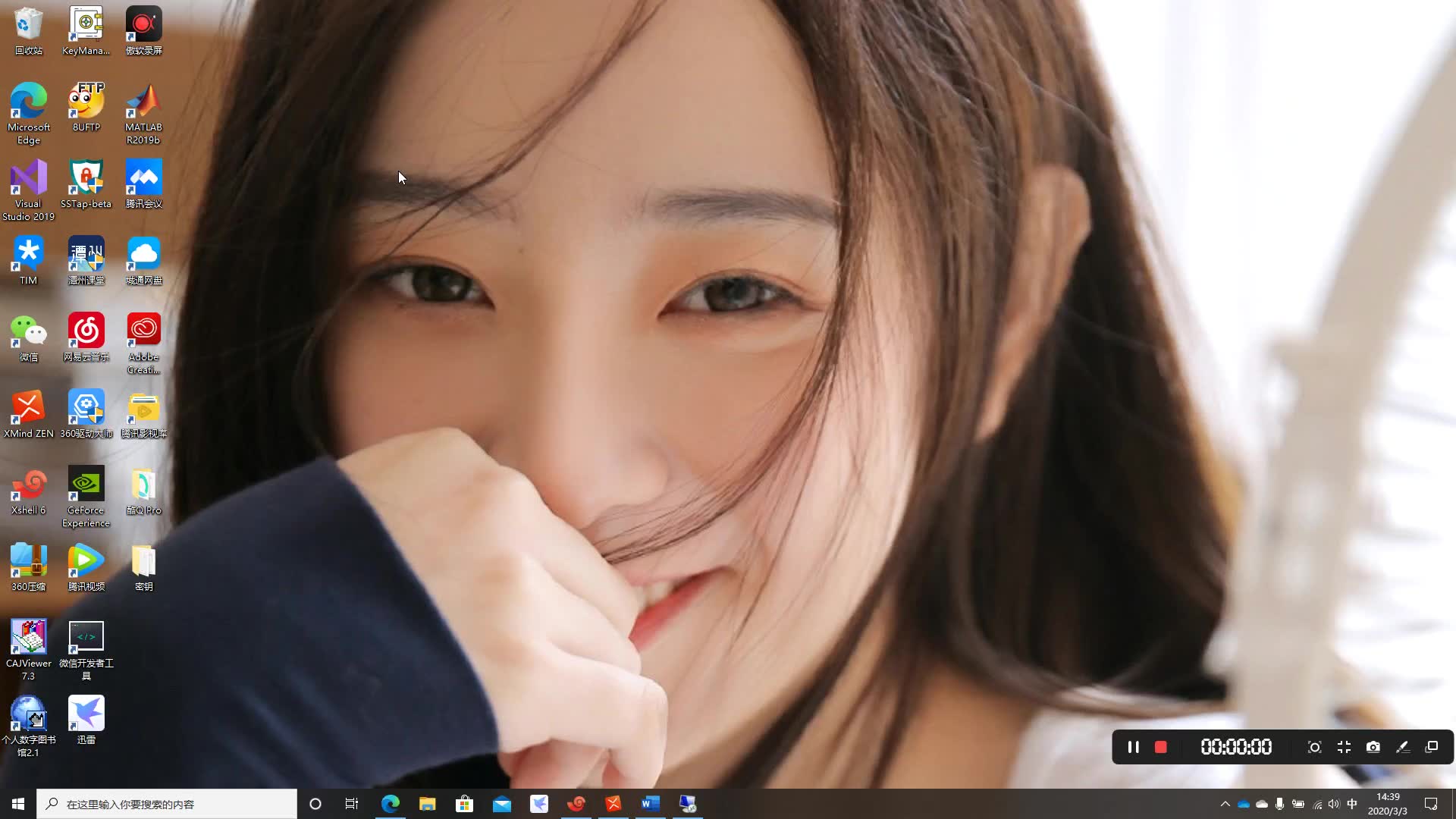Click the camera screenshot icon
Screen dimensions: 1456x819
tap(1373, 747)
